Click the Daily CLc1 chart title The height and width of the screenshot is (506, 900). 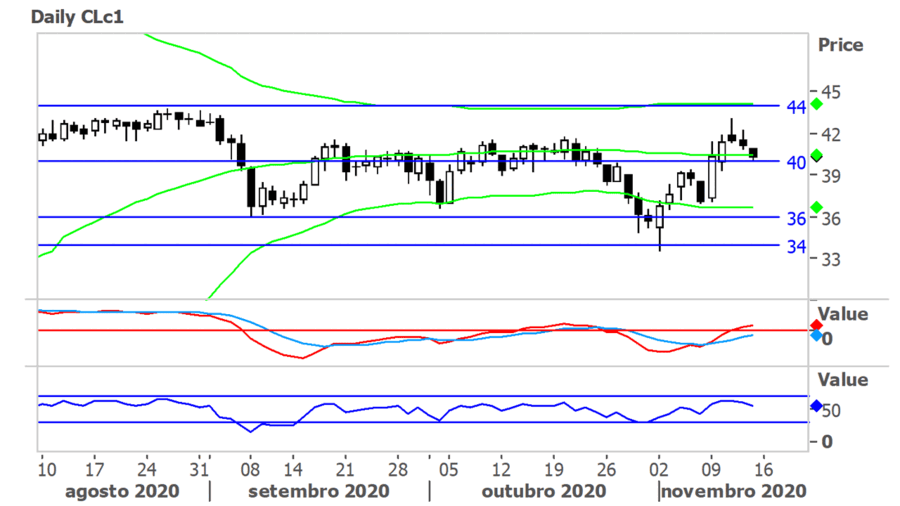(77, 17)
